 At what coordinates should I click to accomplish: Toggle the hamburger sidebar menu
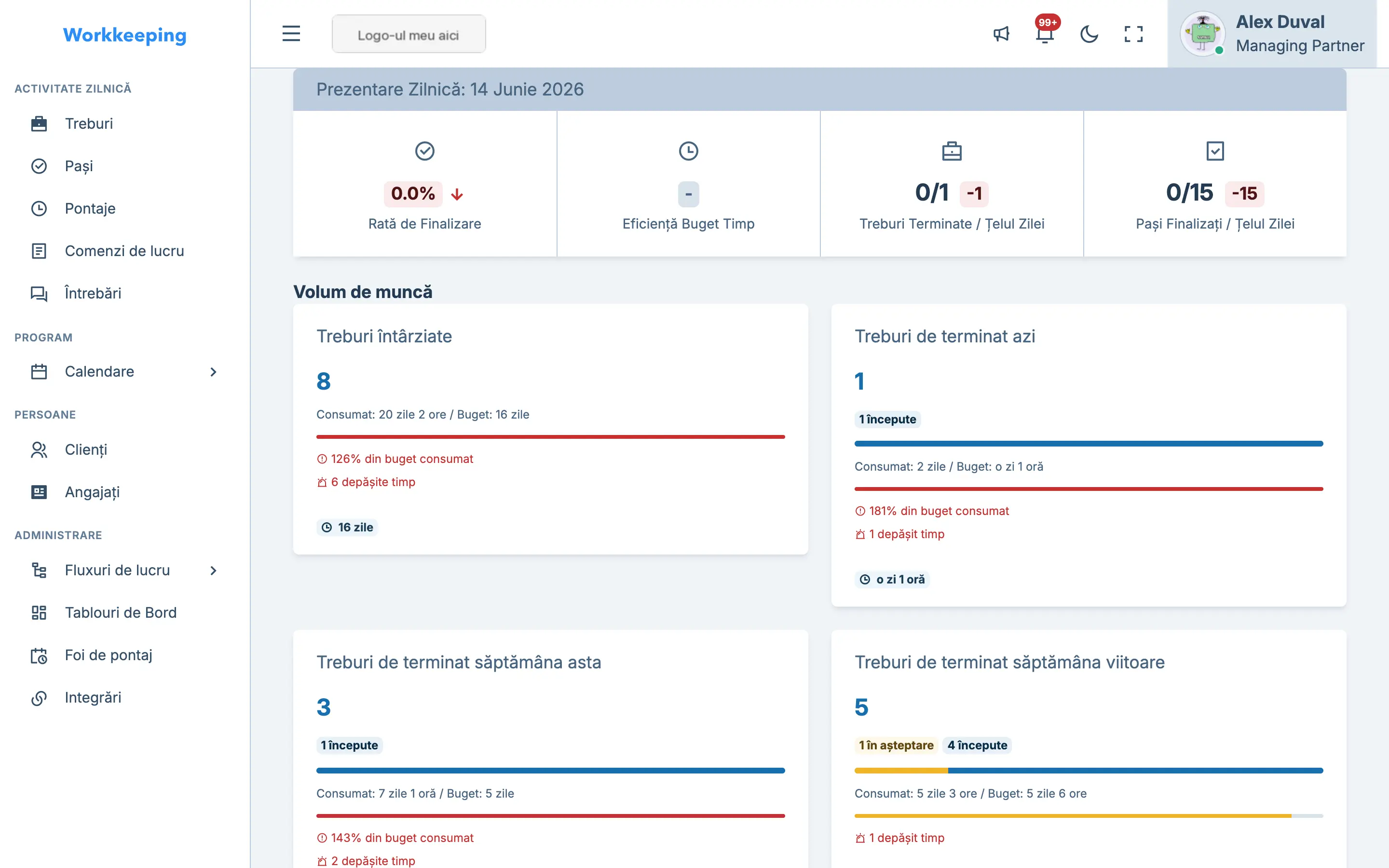(291, 33)
